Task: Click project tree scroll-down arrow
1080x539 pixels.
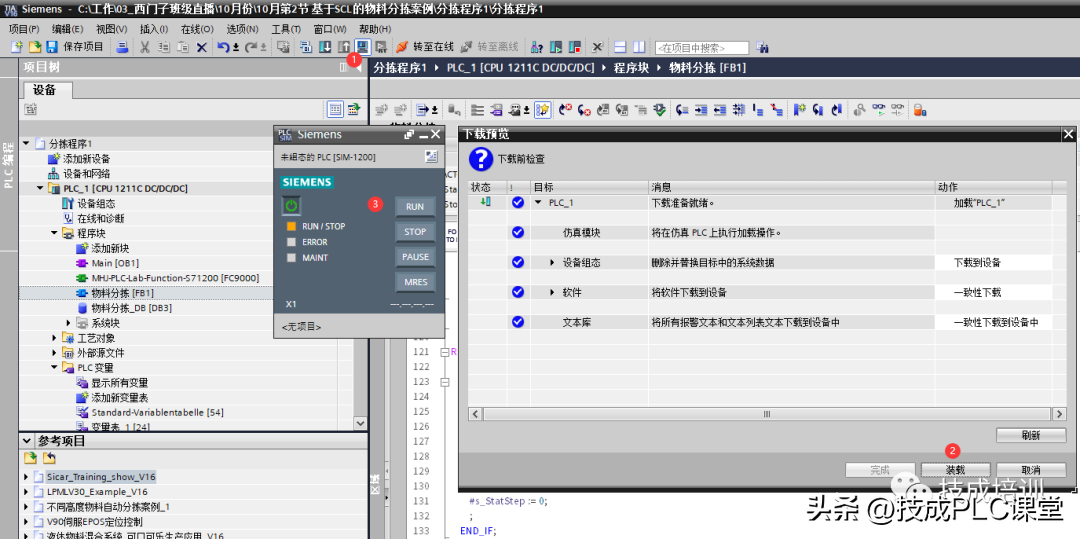Action: 360,423
